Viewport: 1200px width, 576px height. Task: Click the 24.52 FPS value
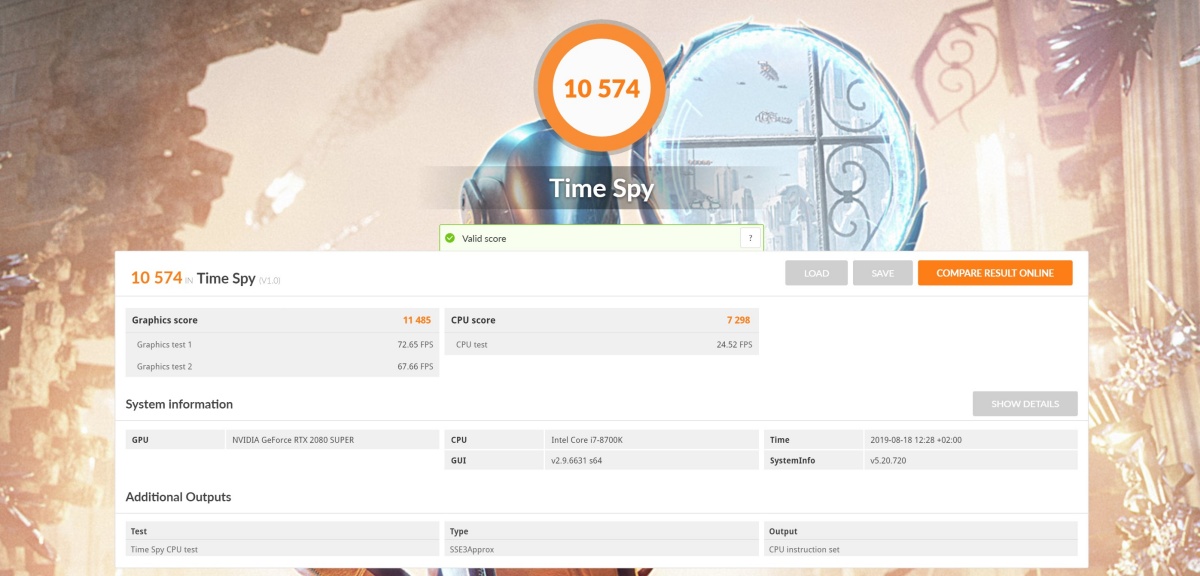(735, 345)
